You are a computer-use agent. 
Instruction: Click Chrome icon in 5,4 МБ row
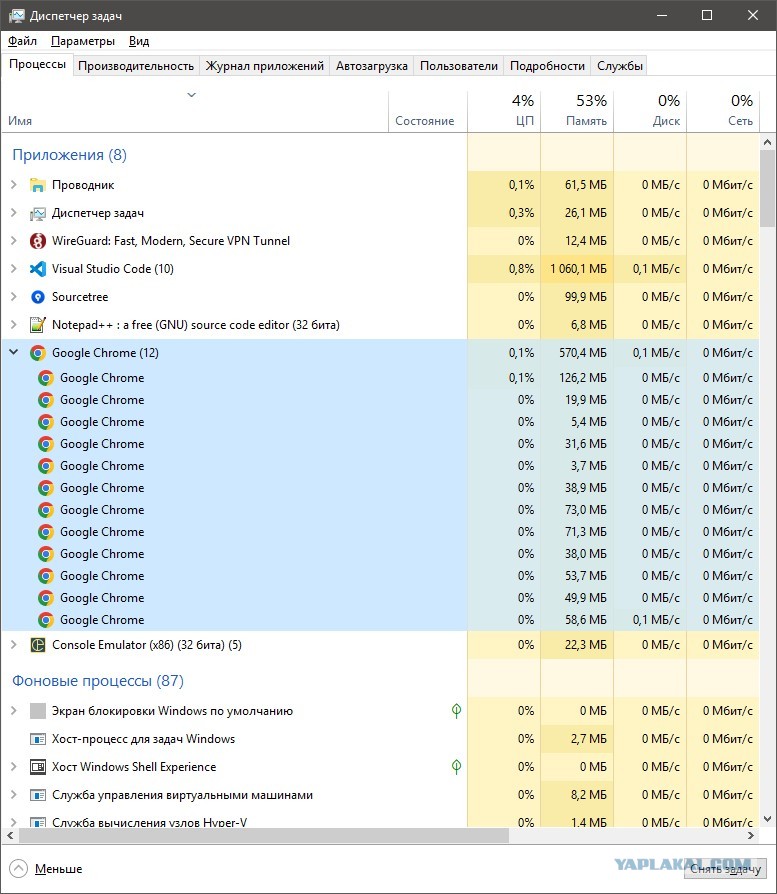pyautogui.click(x=46, y=422)
